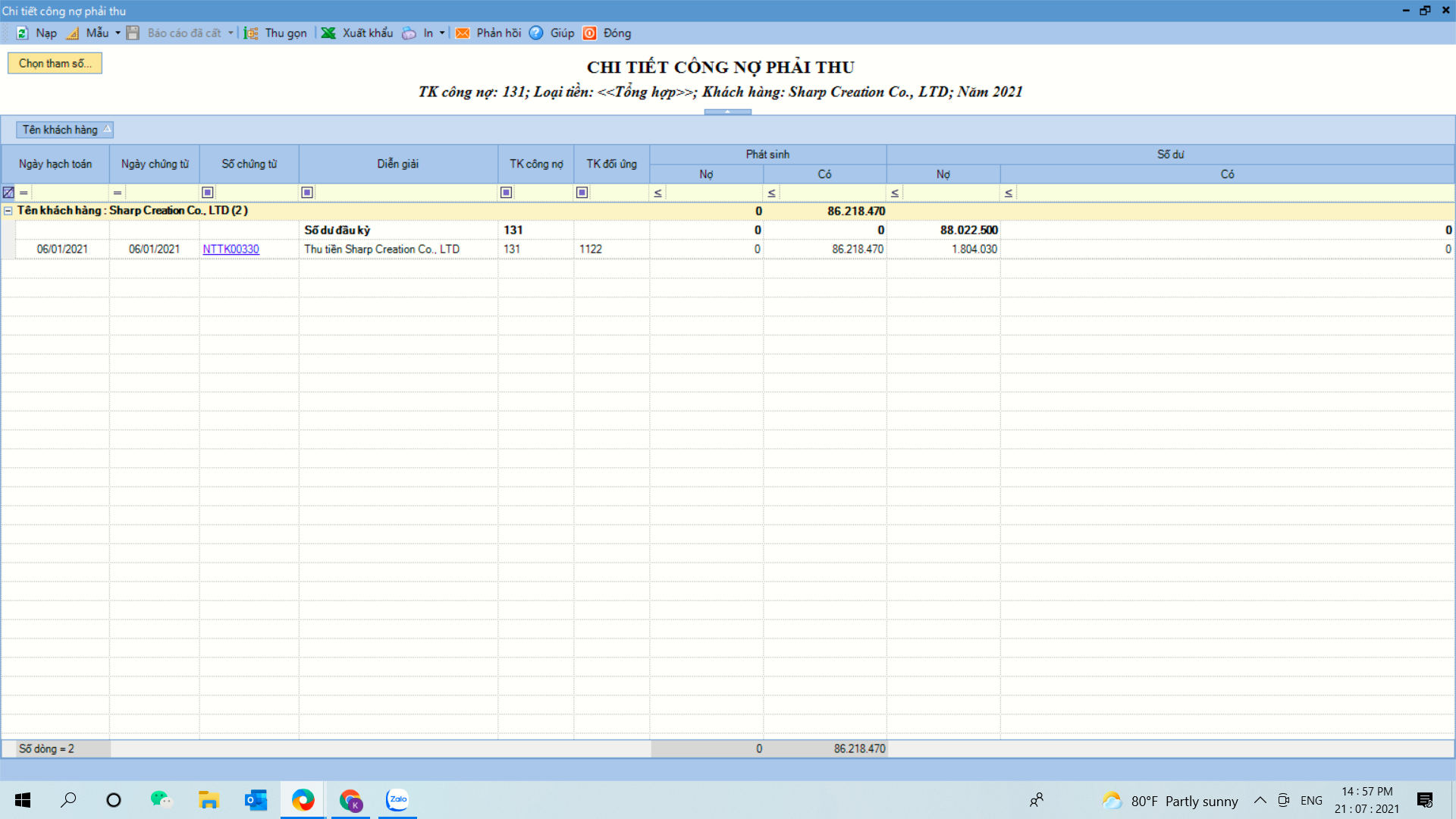Open the In print options dropdown arrow
The width and height of the screenshot is (1456, 819).
coord(442,33)
